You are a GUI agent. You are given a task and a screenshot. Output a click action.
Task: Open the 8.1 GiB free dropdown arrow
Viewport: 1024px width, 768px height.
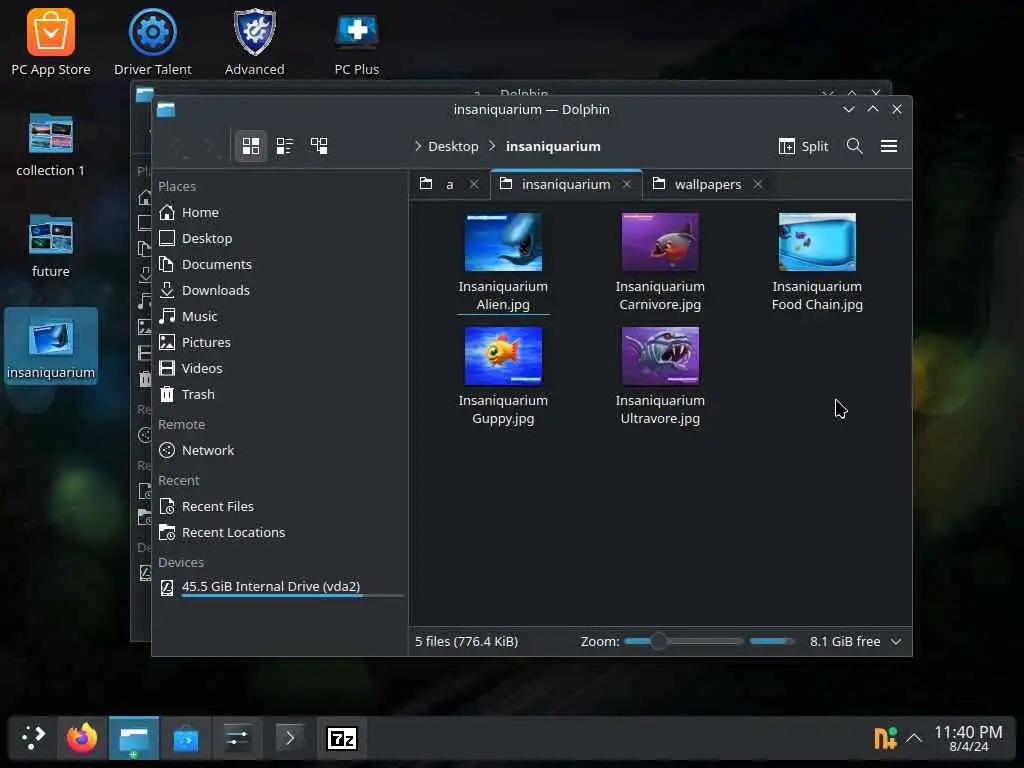pyautogui.click(x=896, y=642)
